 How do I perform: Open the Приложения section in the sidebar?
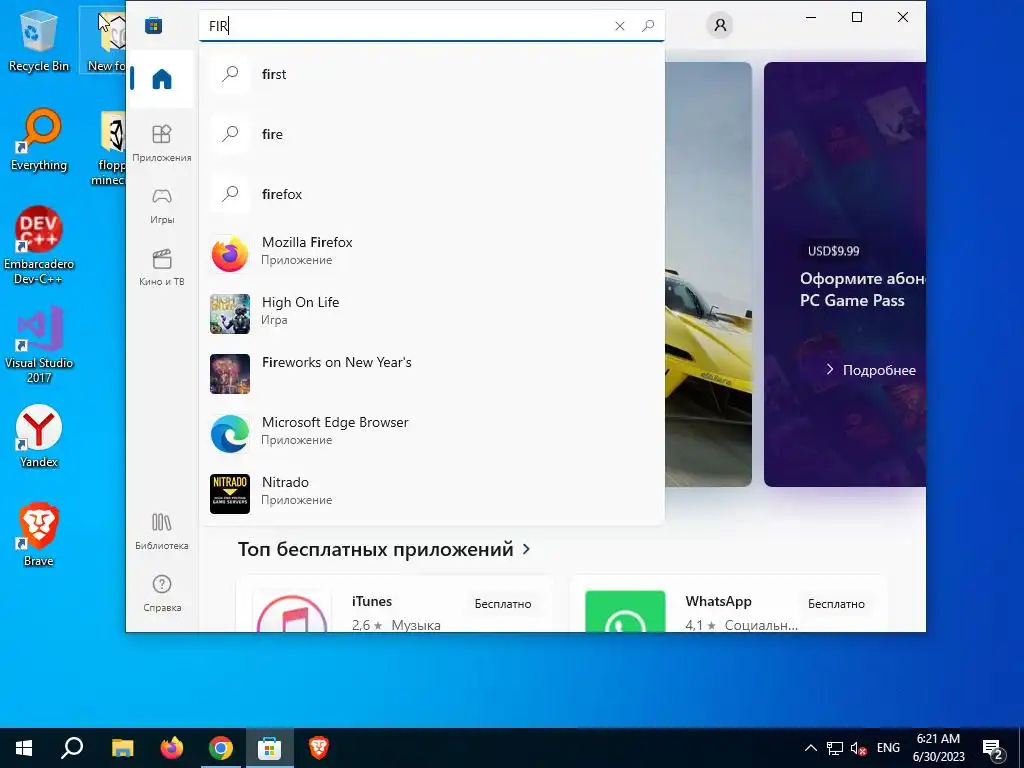pyautogui.click(x=161, y=143)
